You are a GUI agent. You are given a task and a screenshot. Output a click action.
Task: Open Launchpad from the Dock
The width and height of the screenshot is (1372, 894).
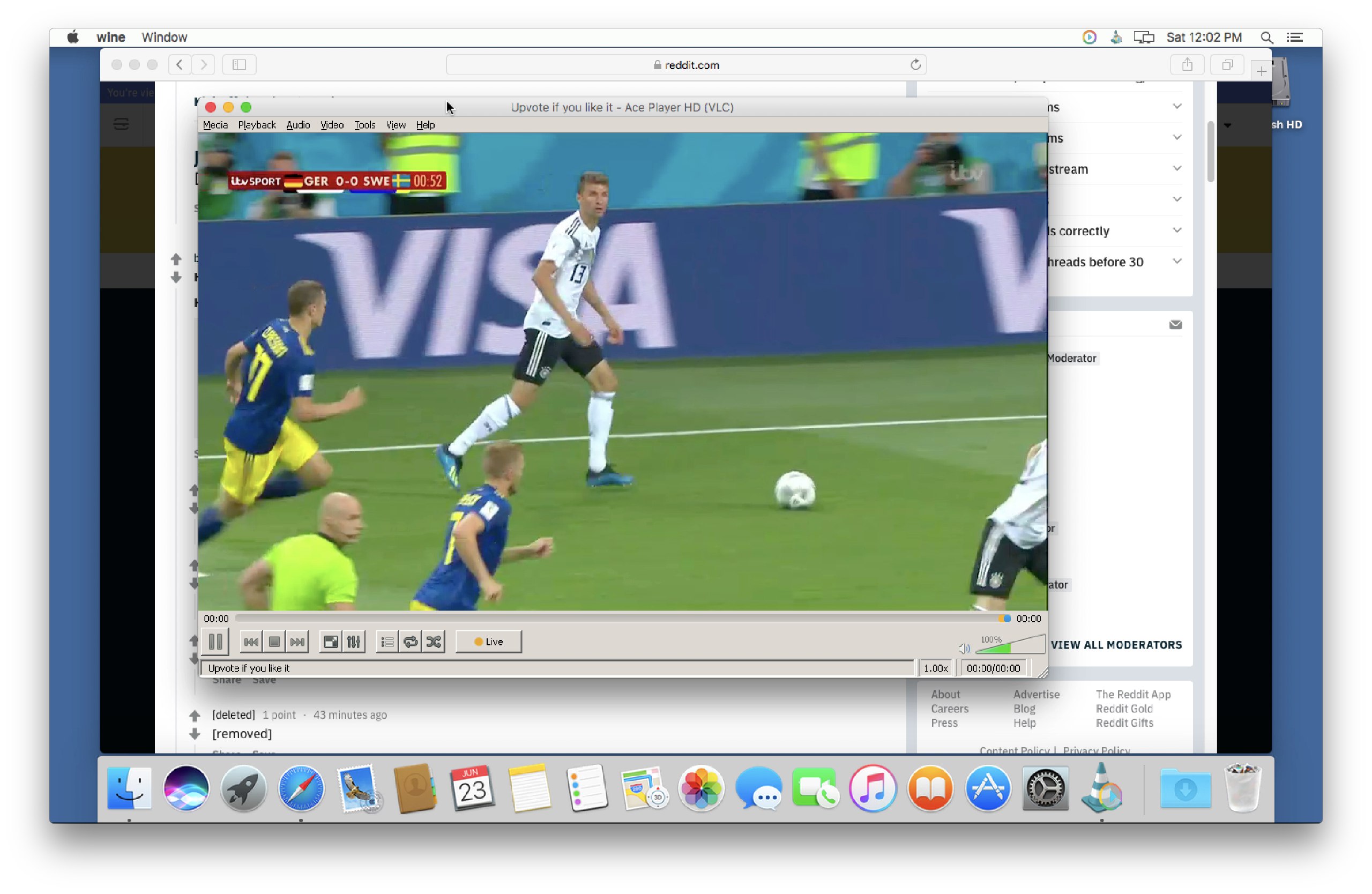pyautogui.click(x=243, y=788)
